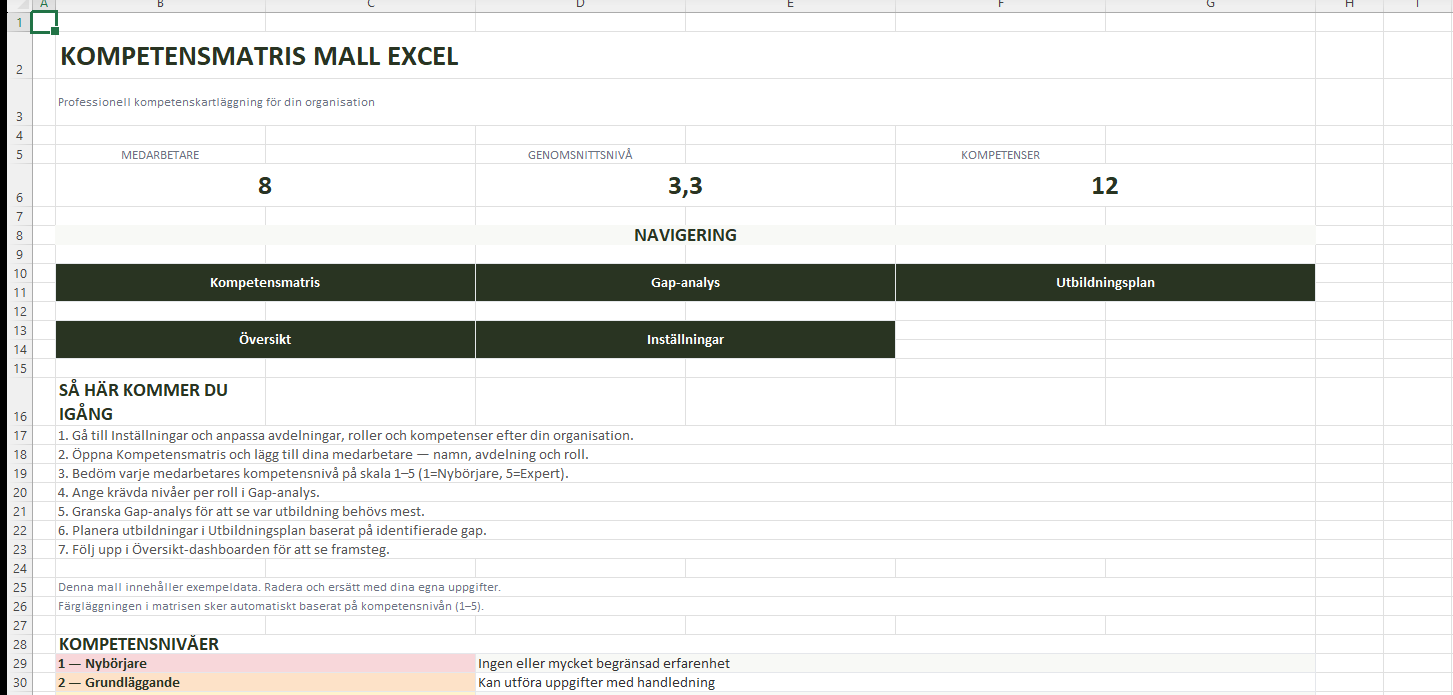Click the Medarbetare value cell showing 8
This screenshot has width=1453, height=695.
(265, 186)
